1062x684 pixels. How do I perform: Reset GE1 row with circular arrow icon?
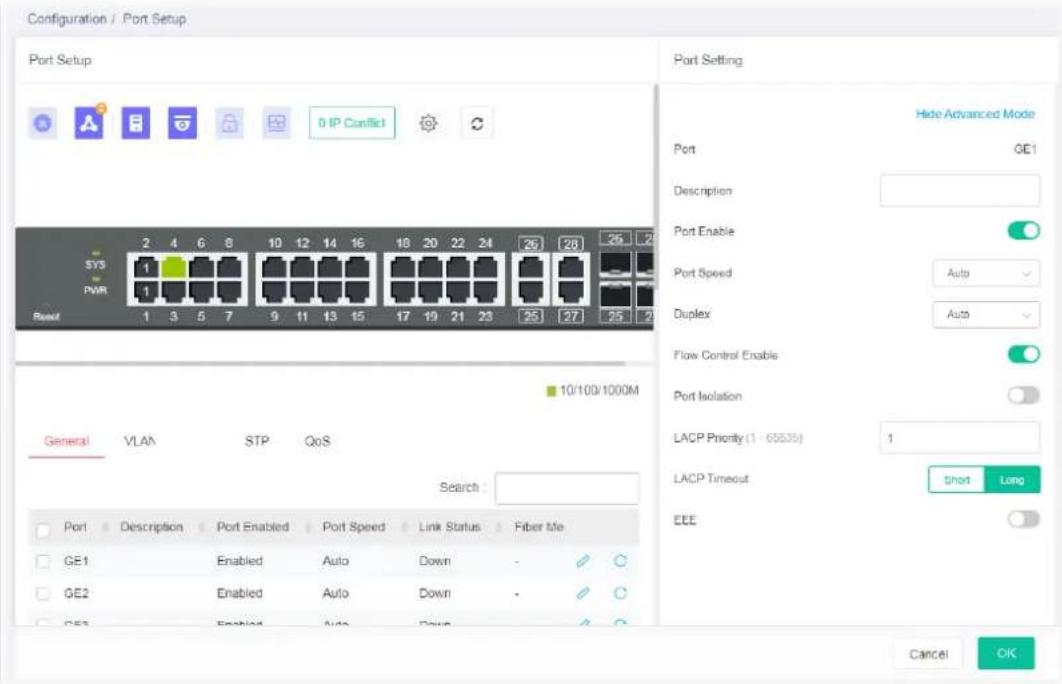(x=620, y=561)
